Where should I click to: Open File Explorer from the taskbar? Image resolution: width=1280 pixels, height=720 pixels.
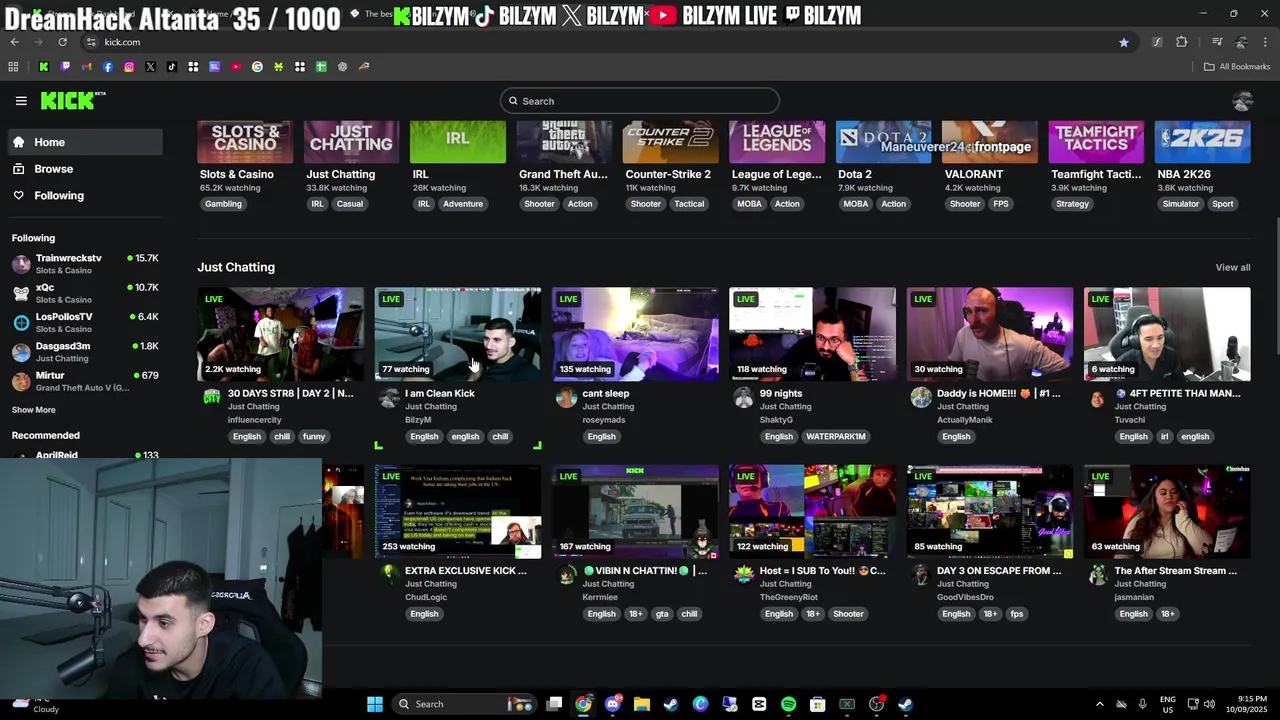coord(642,704)
